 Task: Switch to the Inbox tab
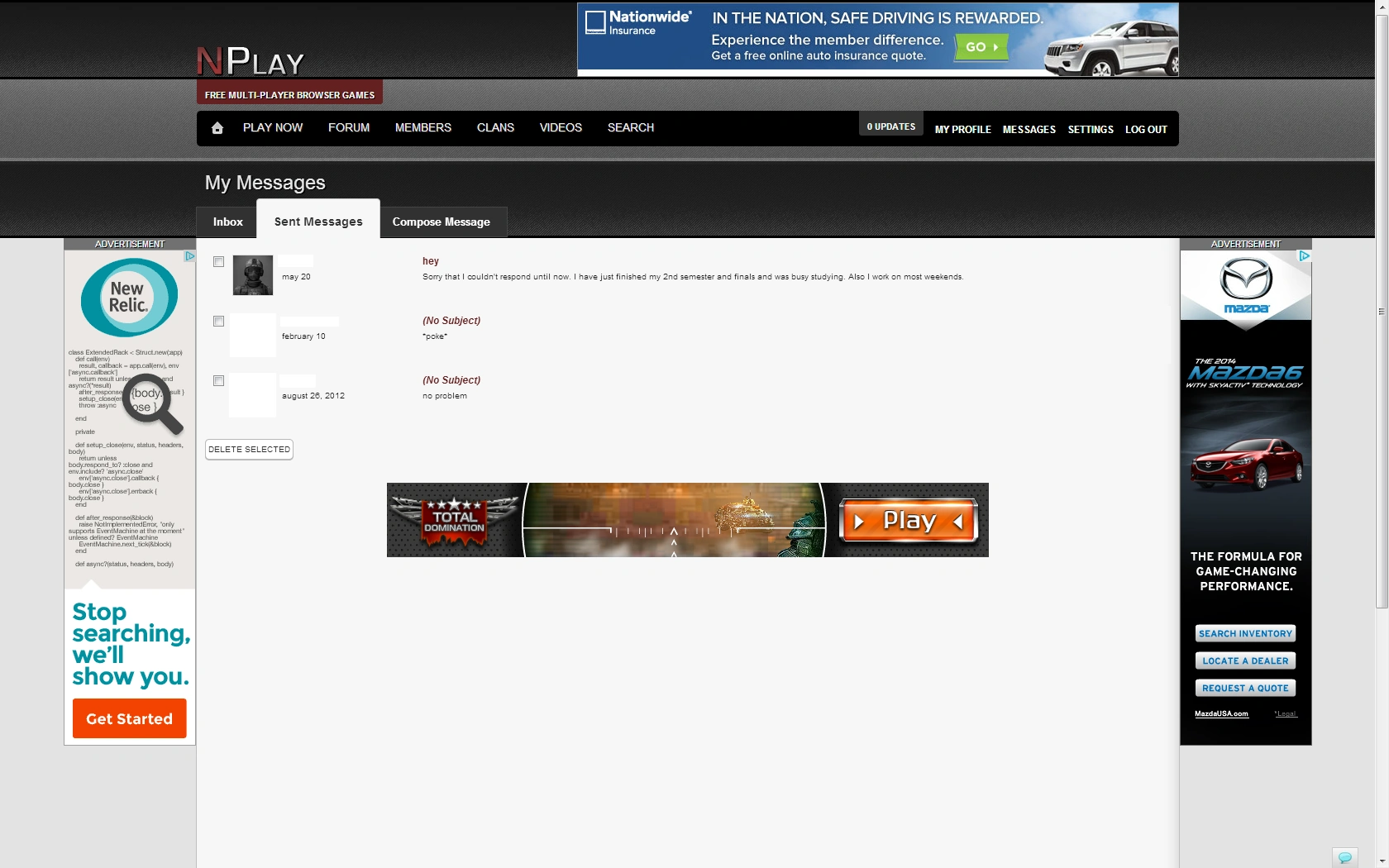click(227, 222)
